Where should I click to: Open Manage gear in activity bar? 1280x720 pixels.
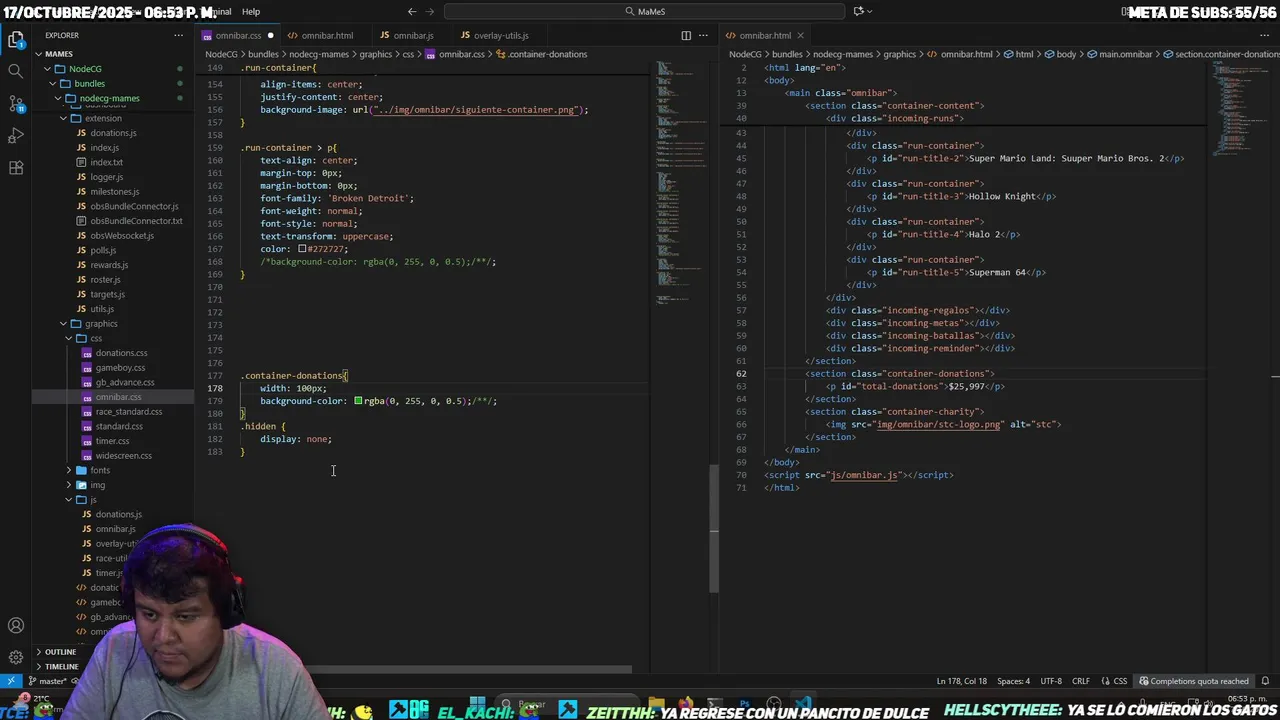15,657
